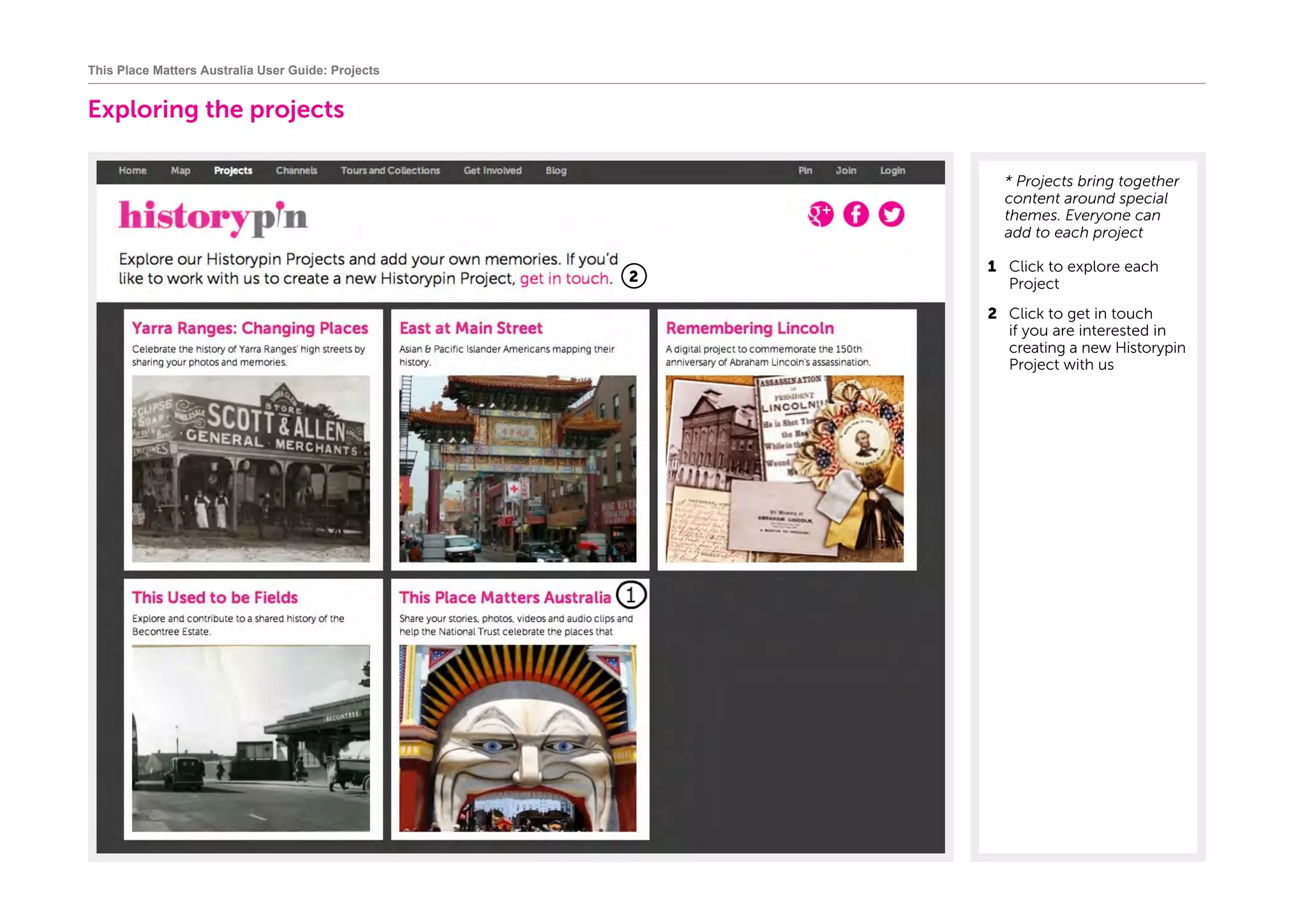Click 'Projects bring together content' sidebar note
The width and height of the screenshot is (1307, 924).
(x=1091, y=207)
